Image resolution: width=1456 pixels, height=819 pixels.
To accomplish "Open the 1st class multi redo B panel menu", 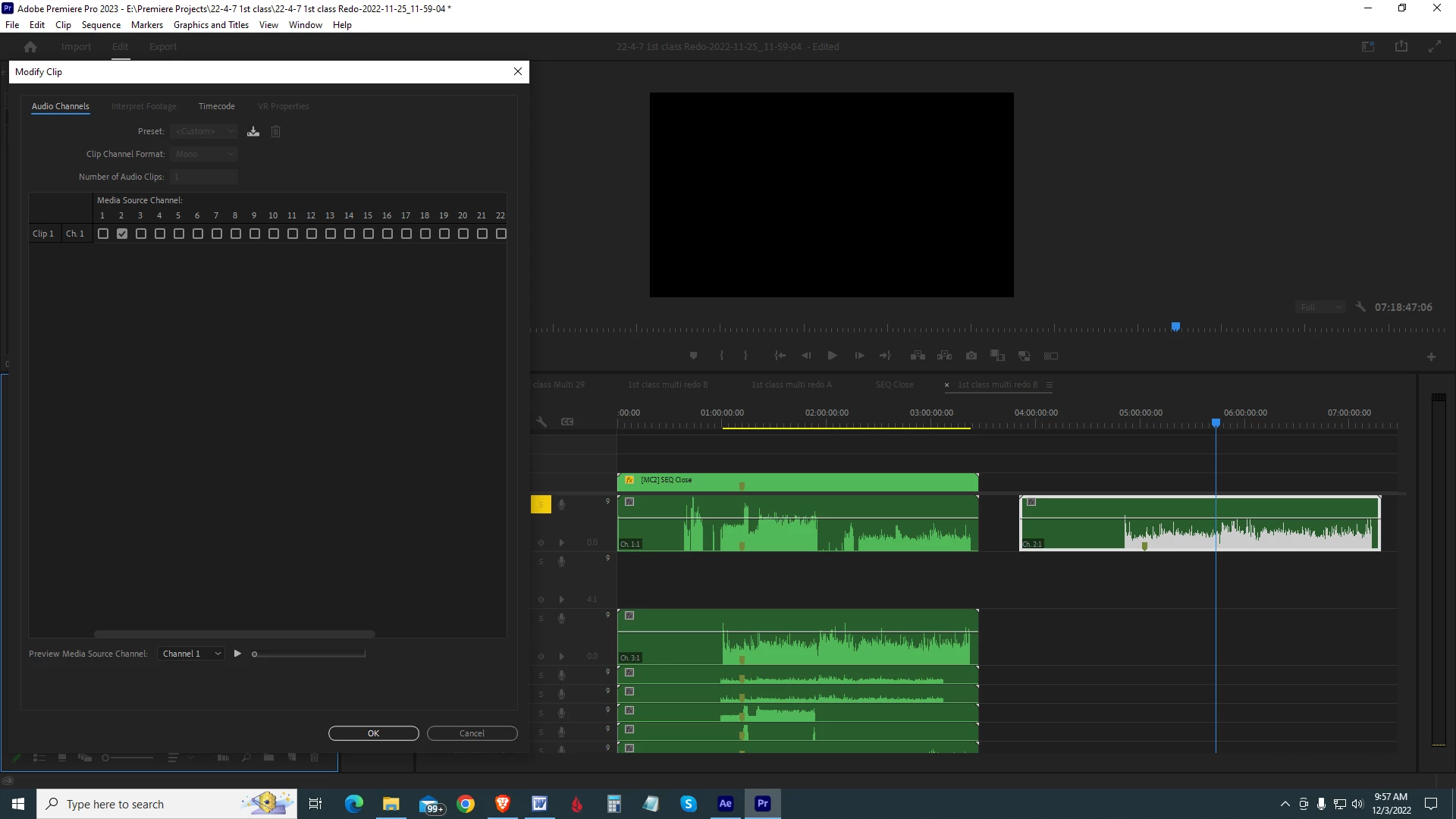I will 1050,385.
